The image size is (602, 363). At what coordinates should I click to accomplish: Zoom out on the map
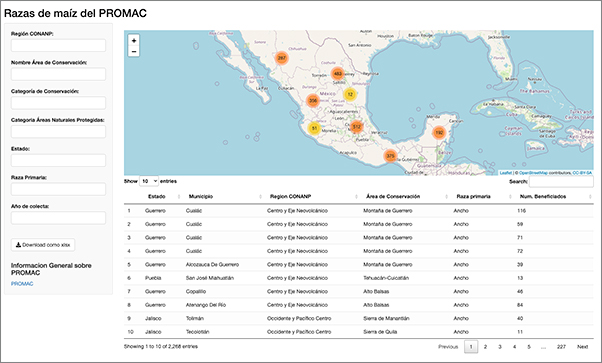coord(134,51)
